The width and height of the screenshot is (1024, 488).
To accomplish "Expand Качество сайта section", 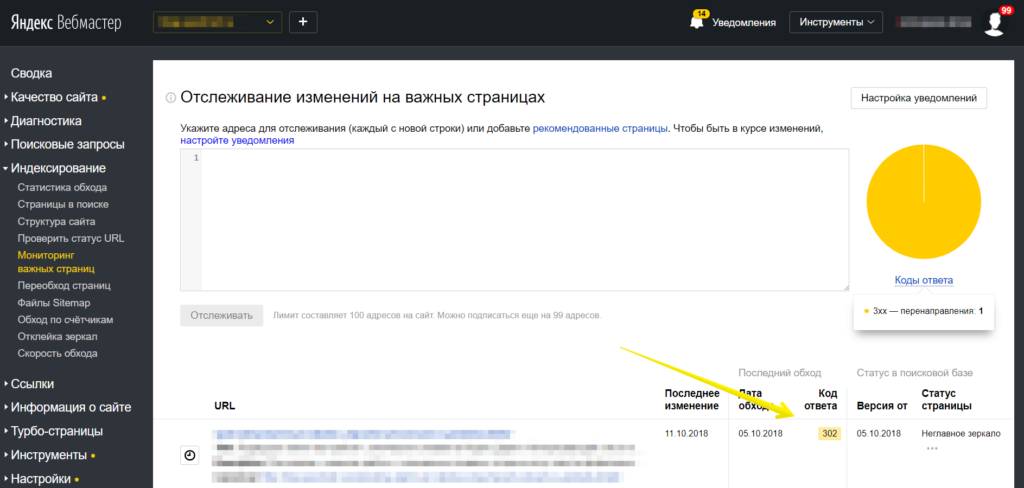I will [54, 97].
